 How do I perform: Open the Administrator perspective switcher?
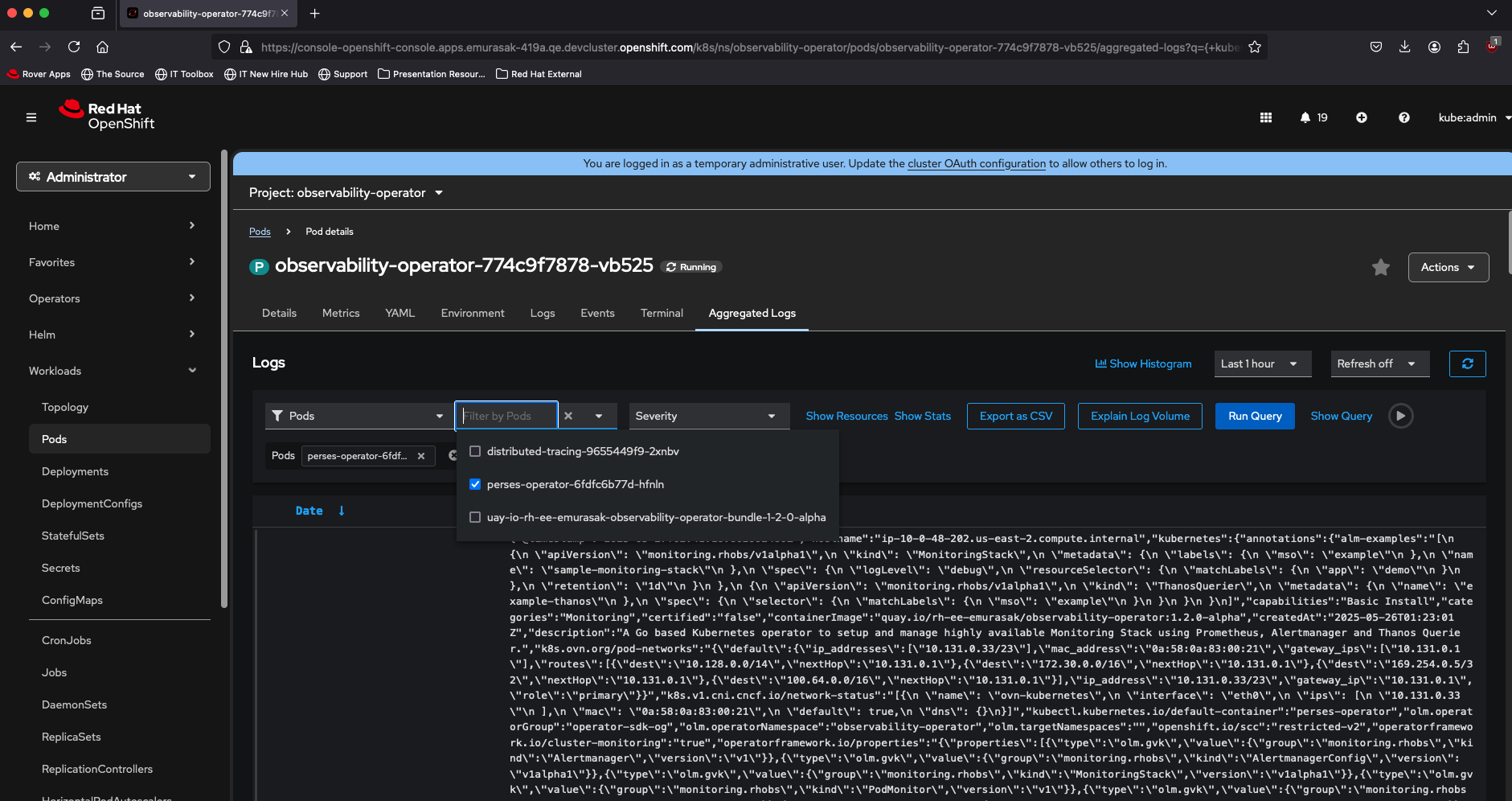(x=113, y=177)
